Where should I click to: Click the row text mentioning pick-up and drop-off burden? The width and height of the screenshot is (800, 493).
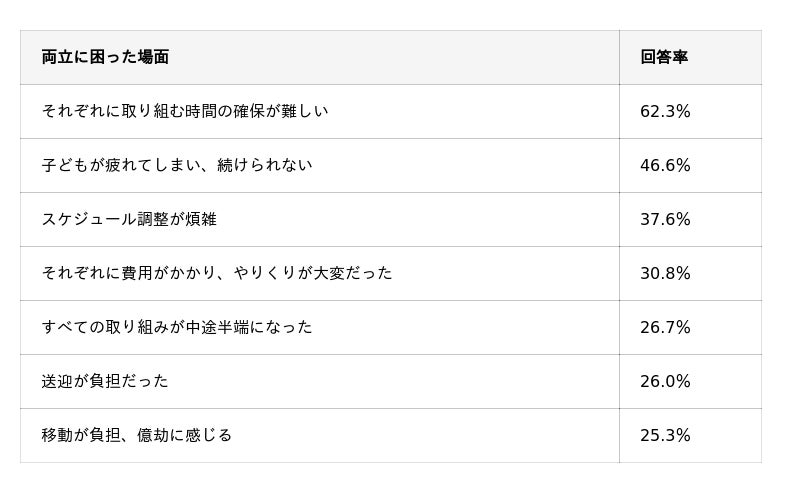(105, 381)
